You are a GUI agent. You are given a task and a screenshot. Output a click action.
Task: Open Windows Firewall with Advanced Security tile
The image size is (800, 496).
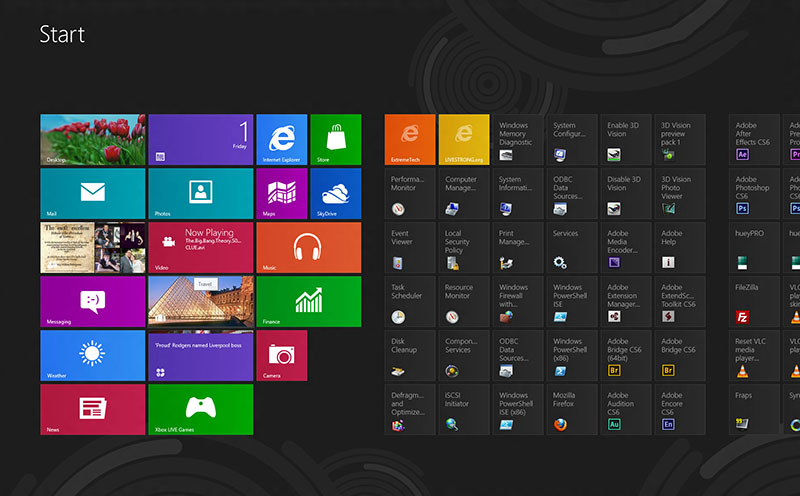point(518,302)
